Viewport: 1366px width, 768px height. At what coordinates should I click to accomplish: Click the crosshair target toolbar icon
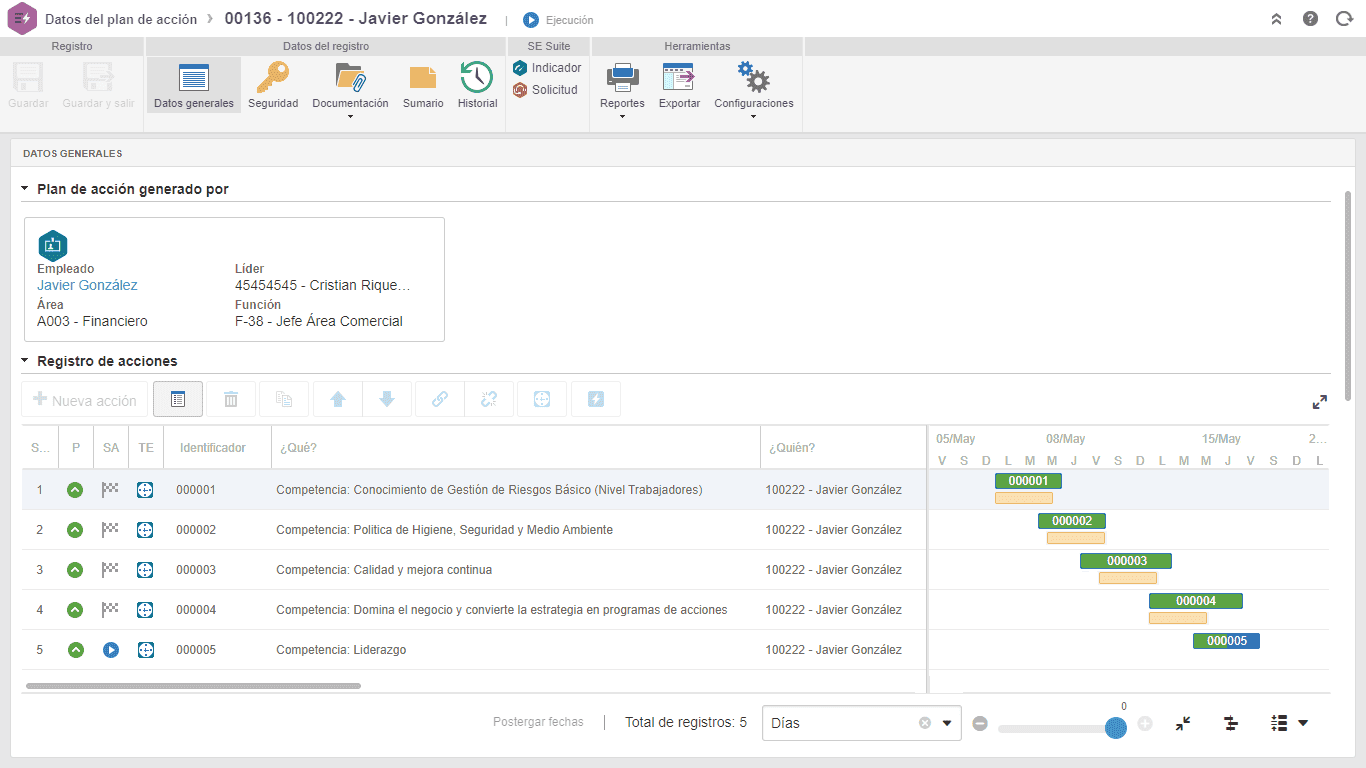(x=542, y=400)
